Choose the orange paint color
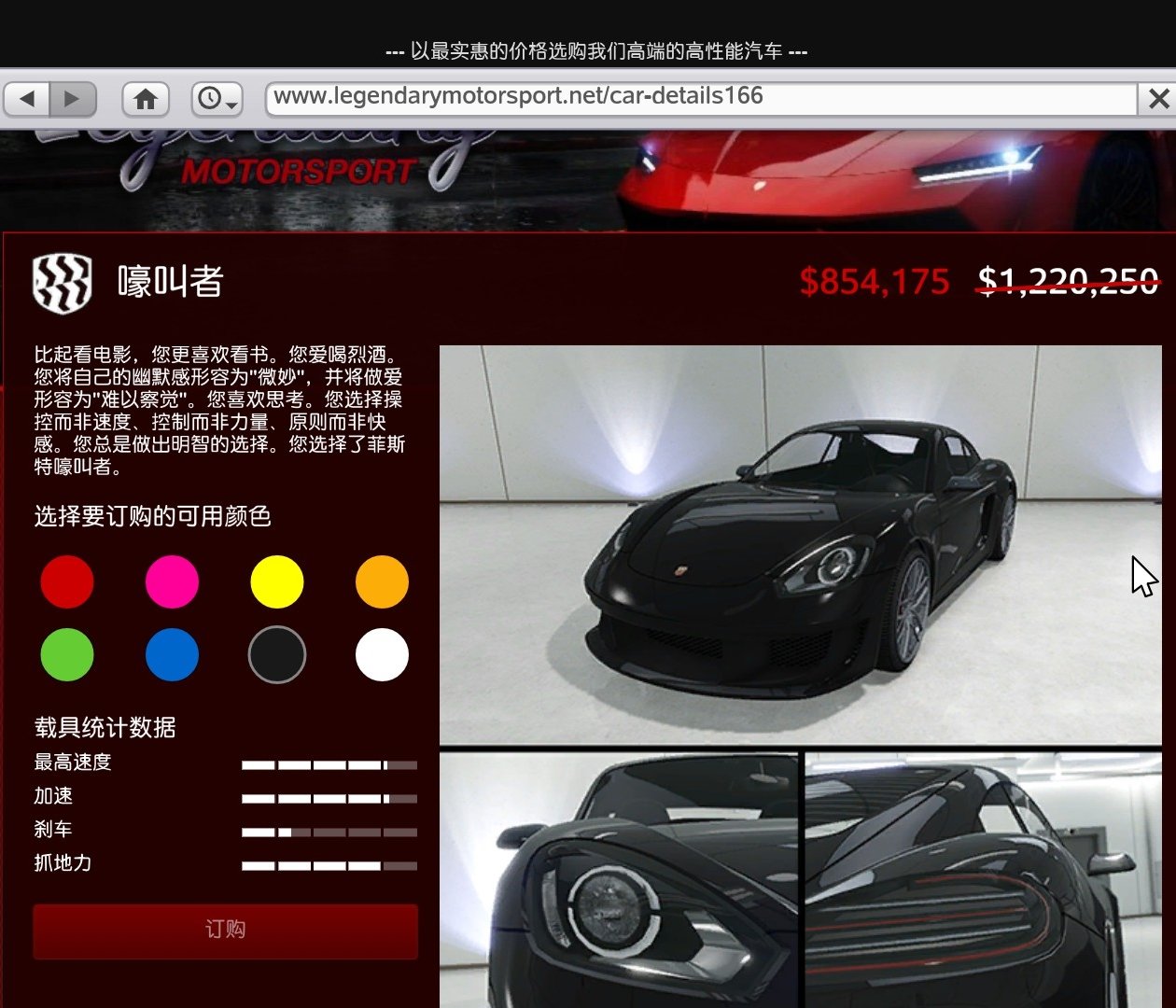Image resolution: width=1176 pixels, height=1008 pixels. click(382, 581)
